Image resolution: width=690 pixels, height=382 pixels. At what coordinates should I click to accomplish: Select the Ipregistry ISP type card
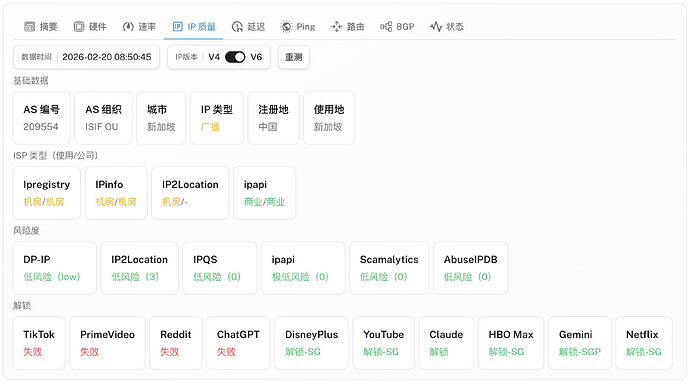pos(47,193)
